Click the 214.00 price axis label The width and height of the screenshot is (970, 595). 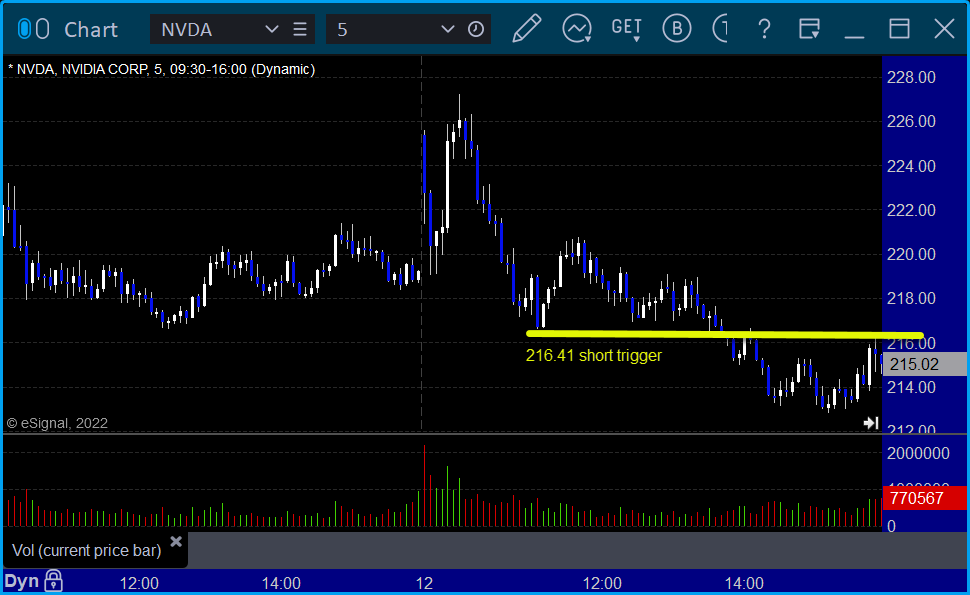[x=911, y=387]
